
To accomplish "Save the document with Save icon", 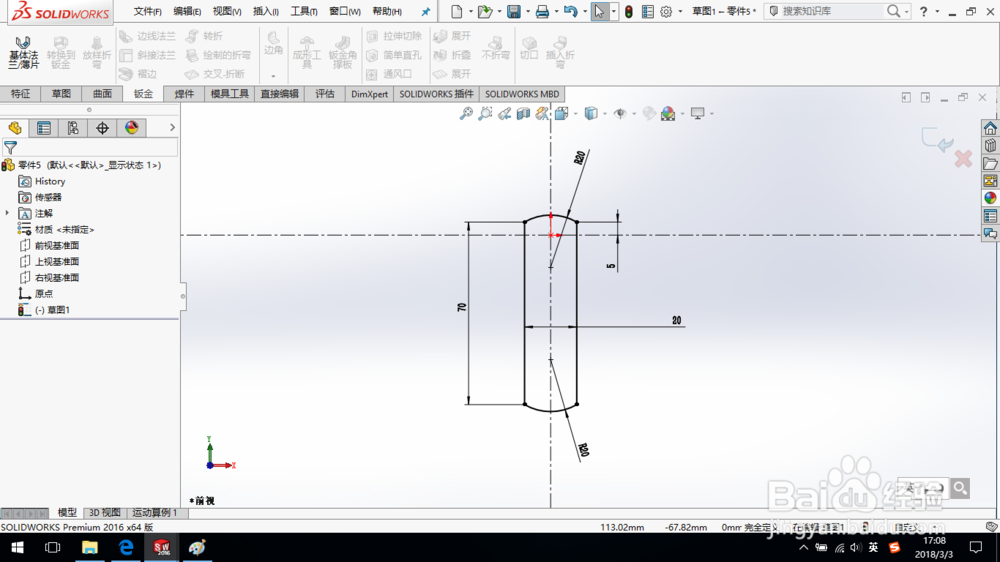I will pos(513,11).
